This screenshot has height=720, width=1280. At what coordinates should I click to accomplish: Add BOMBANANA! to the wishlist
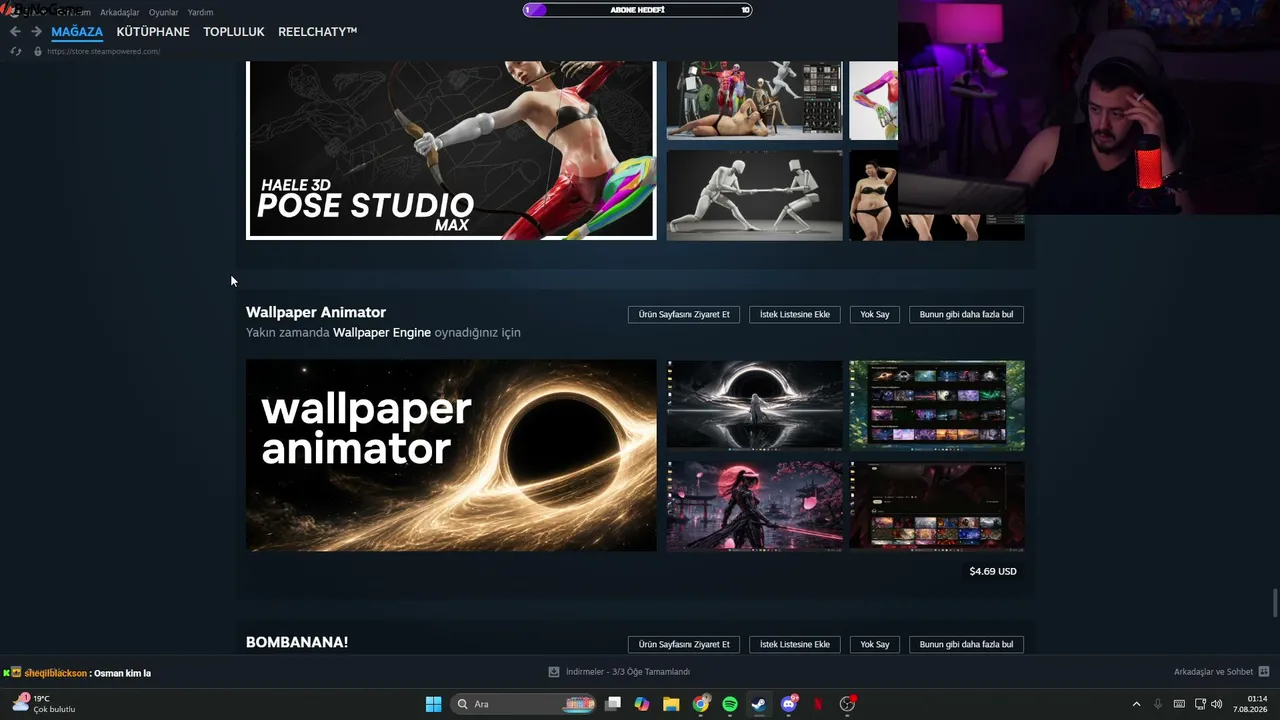795,644
